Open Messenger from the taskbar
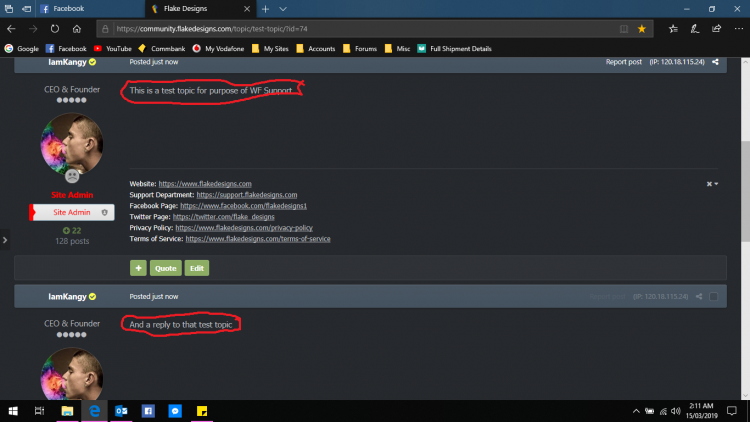The image size is (750, 422). (174, 410)
